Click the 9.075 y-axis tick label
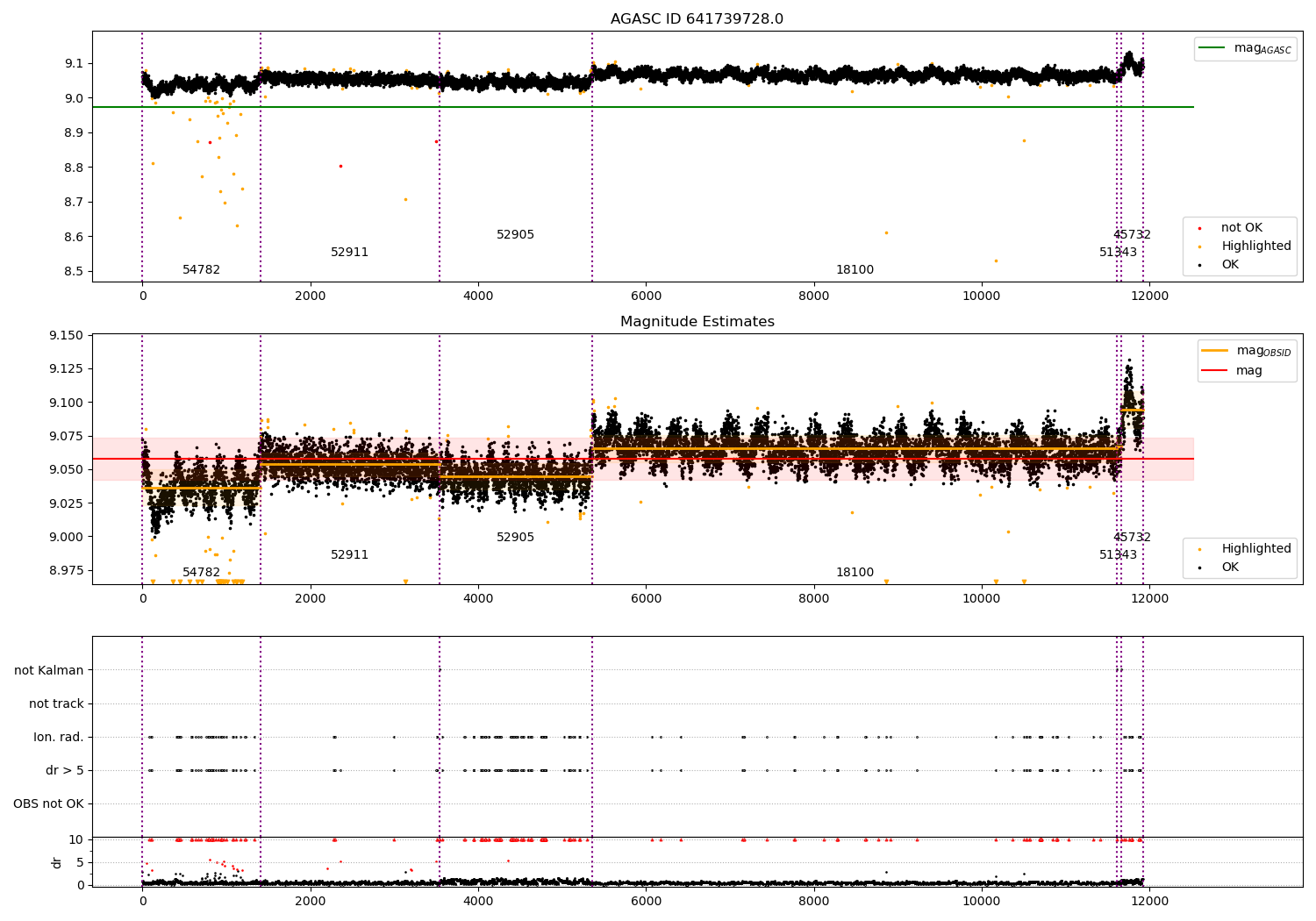The width and height of the screenshot is (1316, 921). 67,436
